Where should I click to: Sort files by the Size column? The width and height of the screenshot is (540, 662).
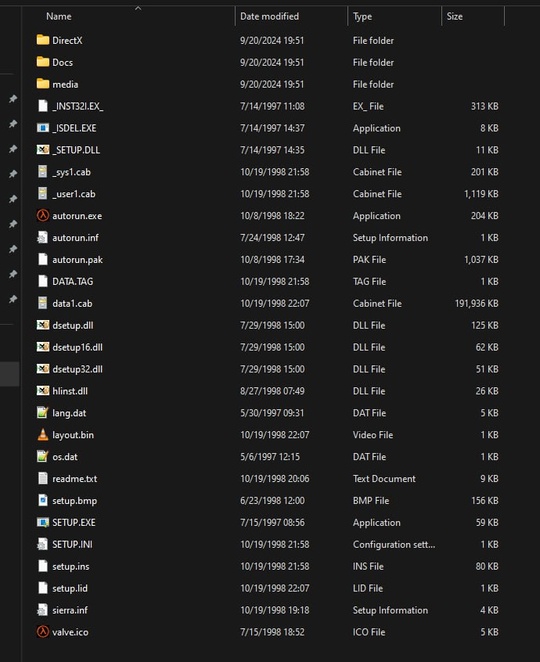click(454, 16)
